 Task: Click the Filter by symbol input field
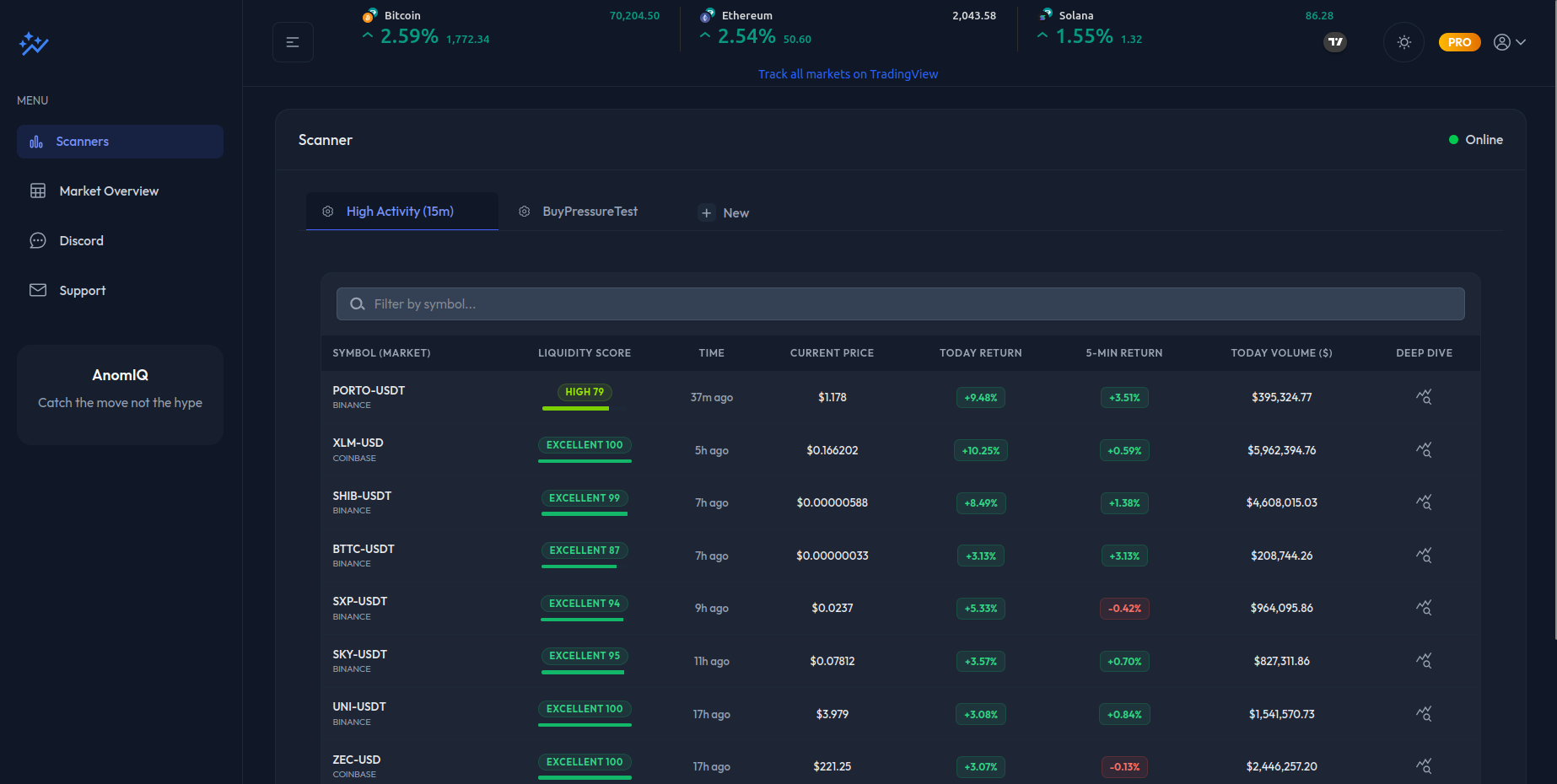click(901, 303)
